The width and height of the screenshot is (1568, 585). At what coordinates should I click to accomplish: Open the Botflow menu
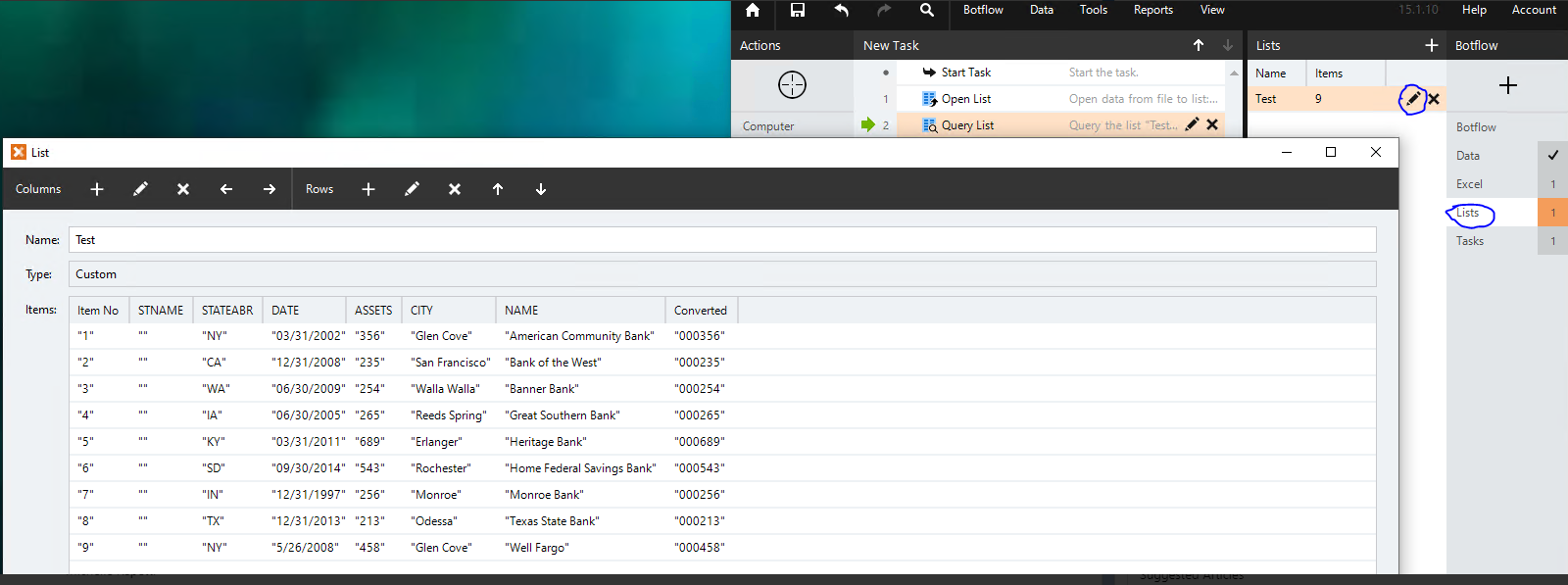point(983,10)
